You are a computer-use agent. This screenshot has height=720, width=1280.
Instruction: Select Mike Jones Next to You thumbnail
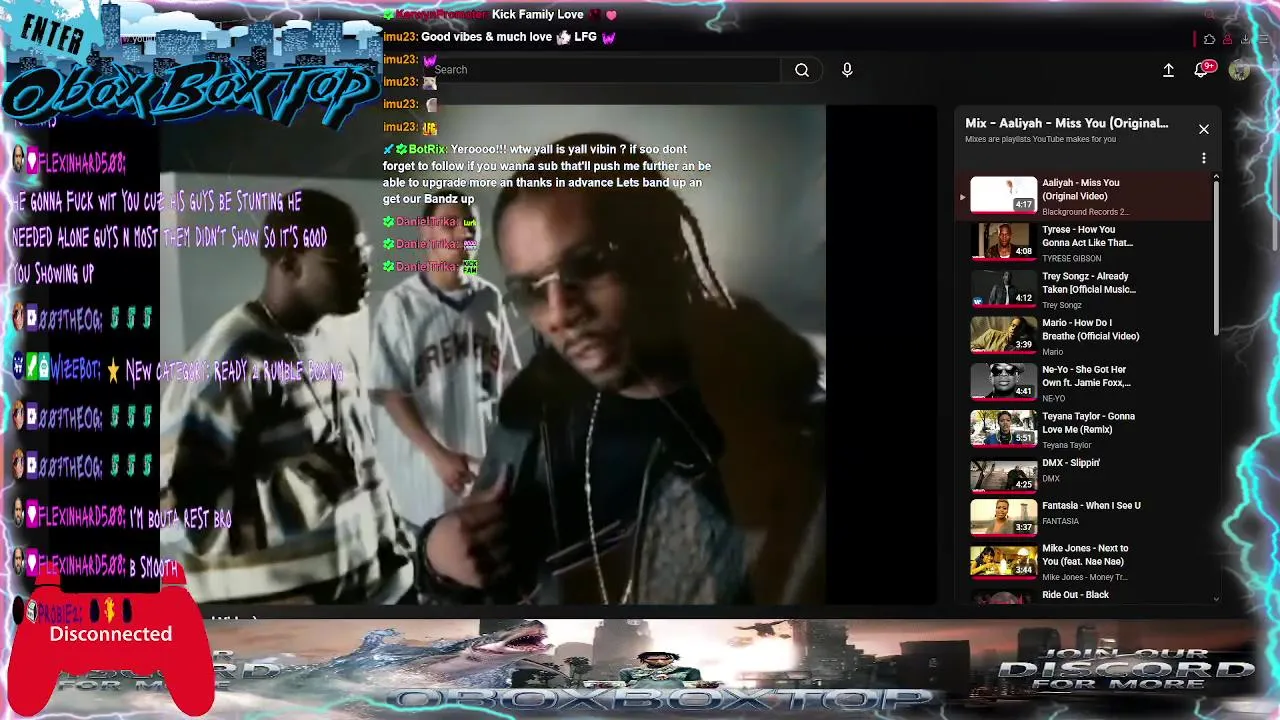point(1003,560)
